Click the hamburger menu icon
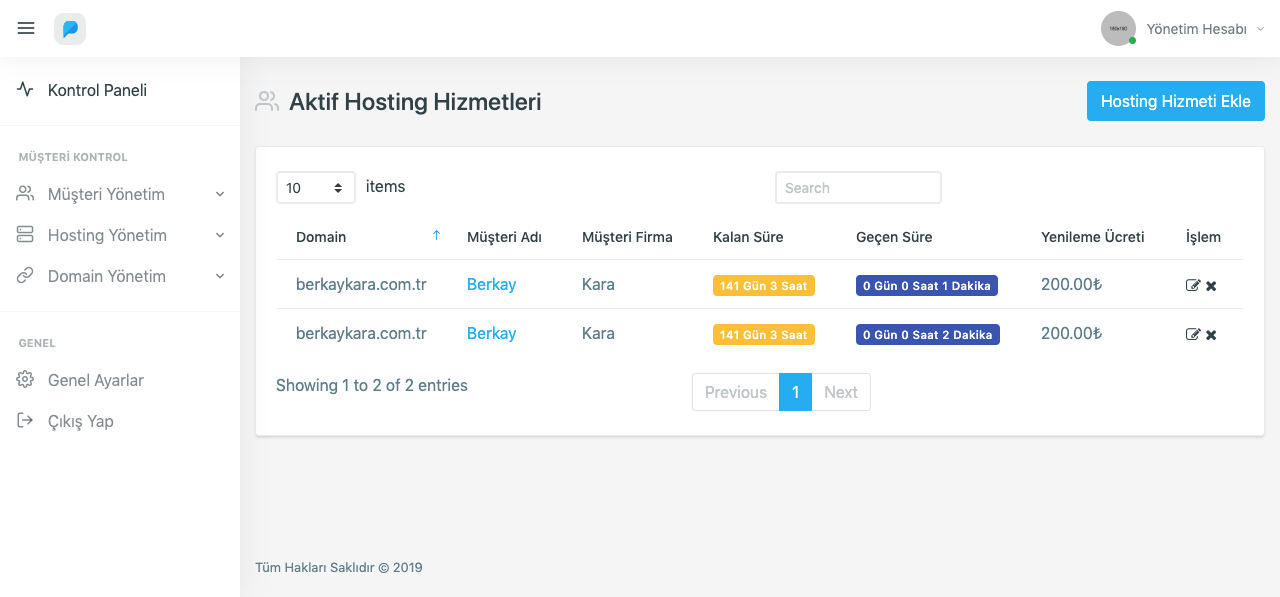1280x597 pixels. (26, 29)
